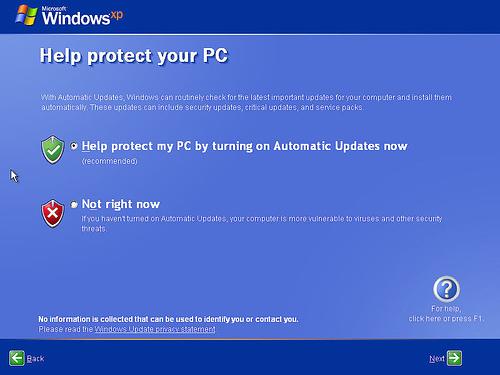Open the Windows Update privacy statement link
This screenshot has width=500, height=375.
(155, 329)
